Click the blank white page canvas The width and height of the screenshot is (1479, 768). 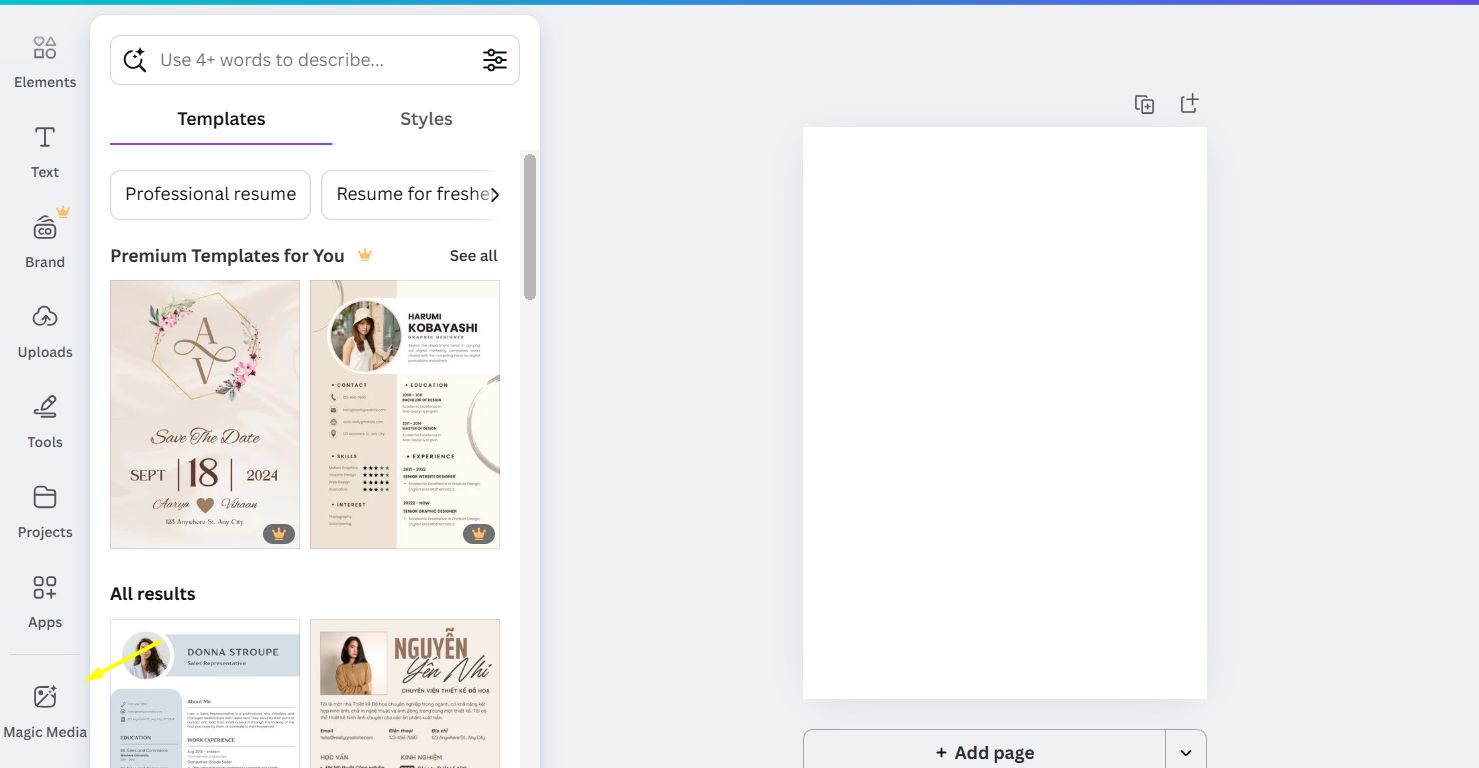click(x=1005, y=413)
